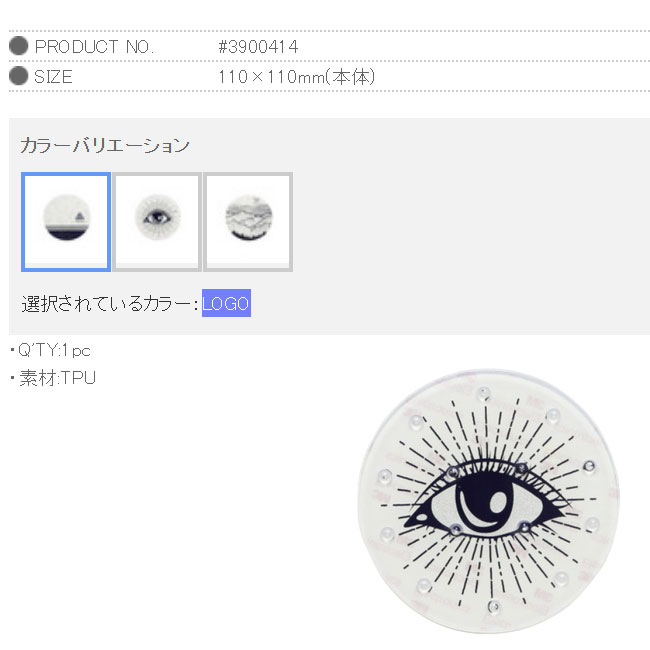Select the eye design color thumbnail
650x650 pixels.
click(157, 222)
